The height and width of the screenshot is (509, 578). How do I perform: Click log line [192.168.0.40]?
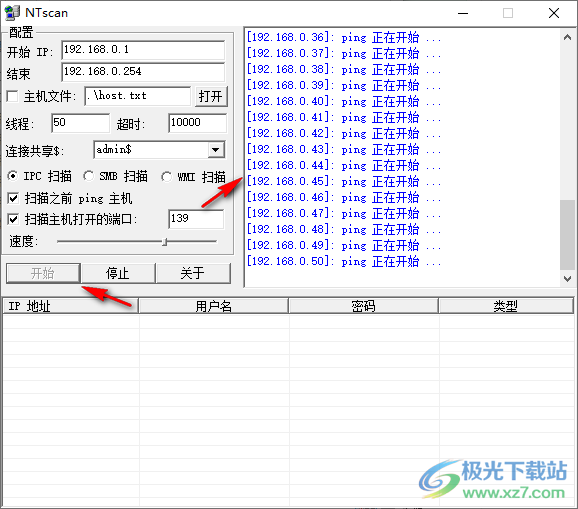(344, 101)
